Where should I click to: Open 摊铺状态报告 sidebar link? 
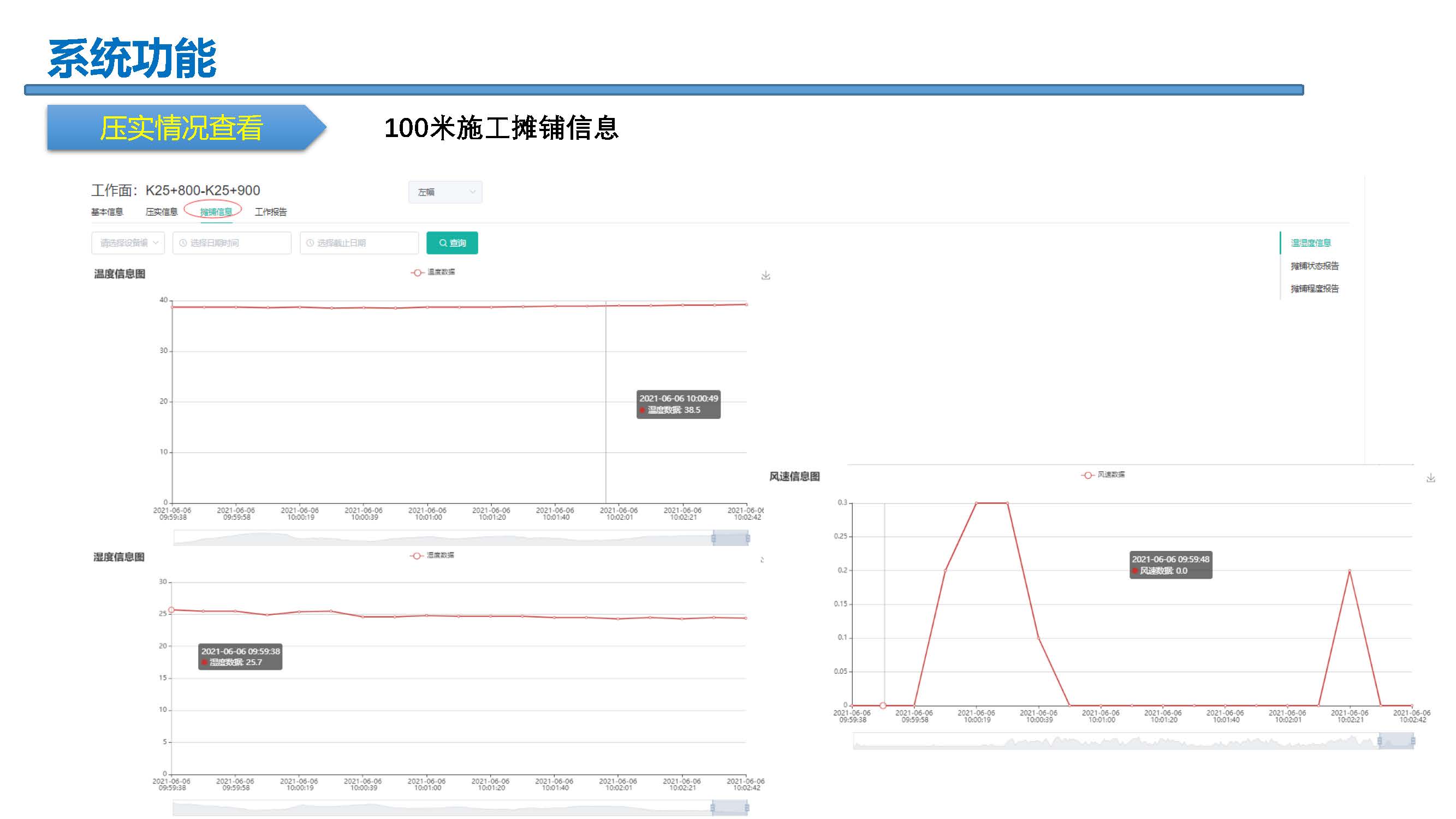[1314, 266]
